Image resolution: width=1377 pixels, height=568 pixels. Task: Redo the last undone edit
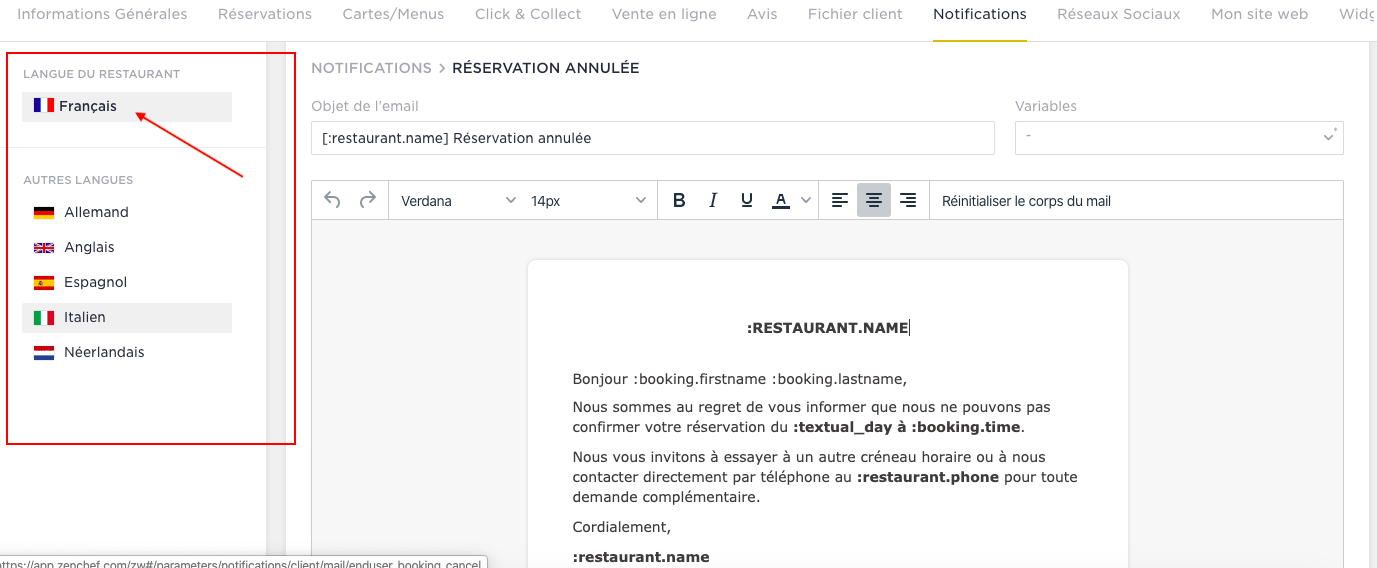pyautogui.click(x=368, y=200)
